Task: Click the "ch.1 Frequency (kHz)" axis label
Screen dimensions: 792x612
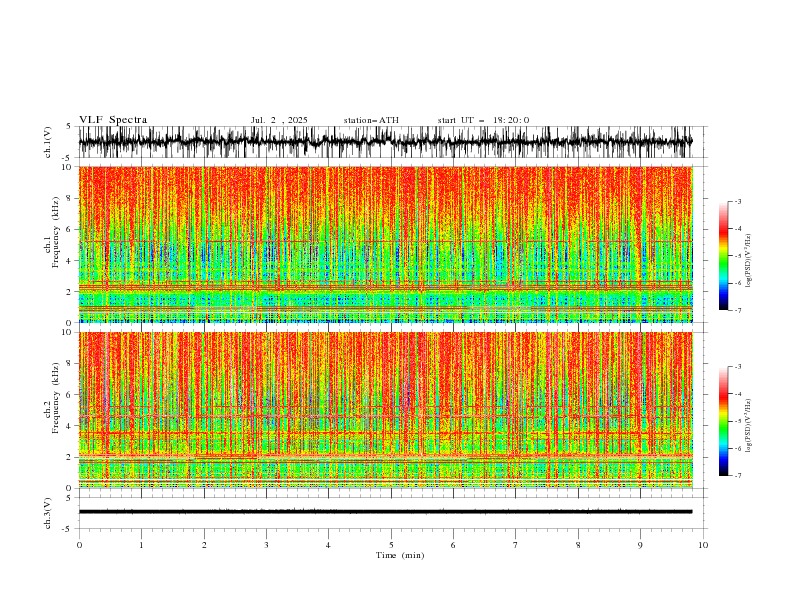Action: click(52, 231)
